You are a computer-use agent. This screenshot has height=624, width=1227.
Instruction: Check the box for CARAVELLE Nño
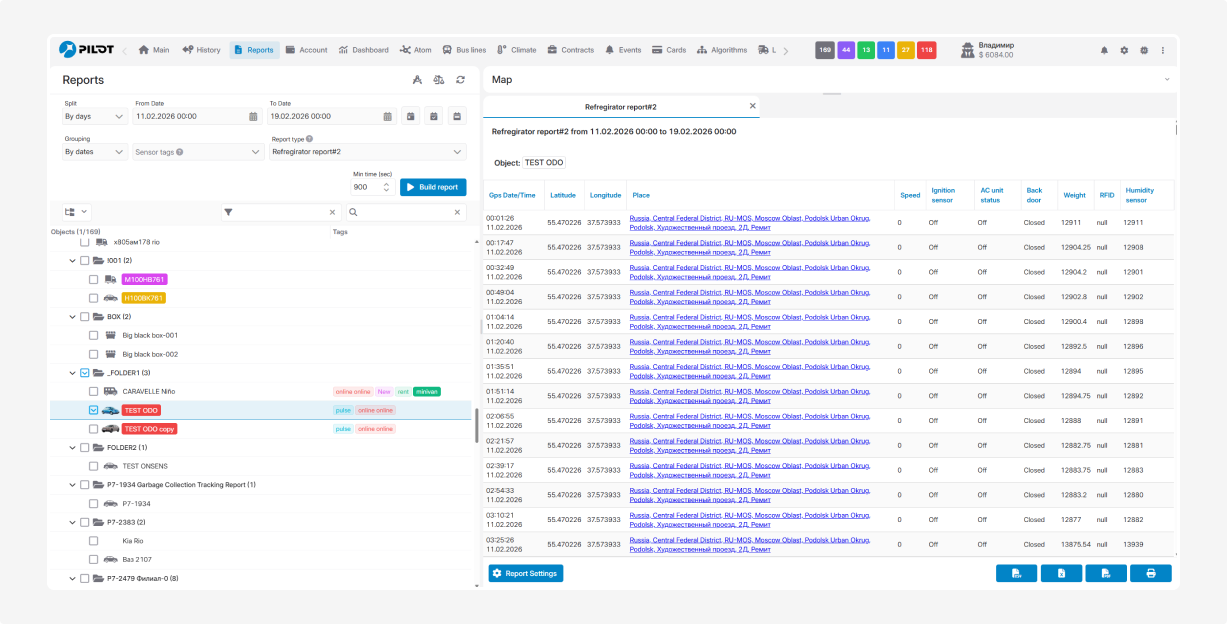tap(94, 391)
